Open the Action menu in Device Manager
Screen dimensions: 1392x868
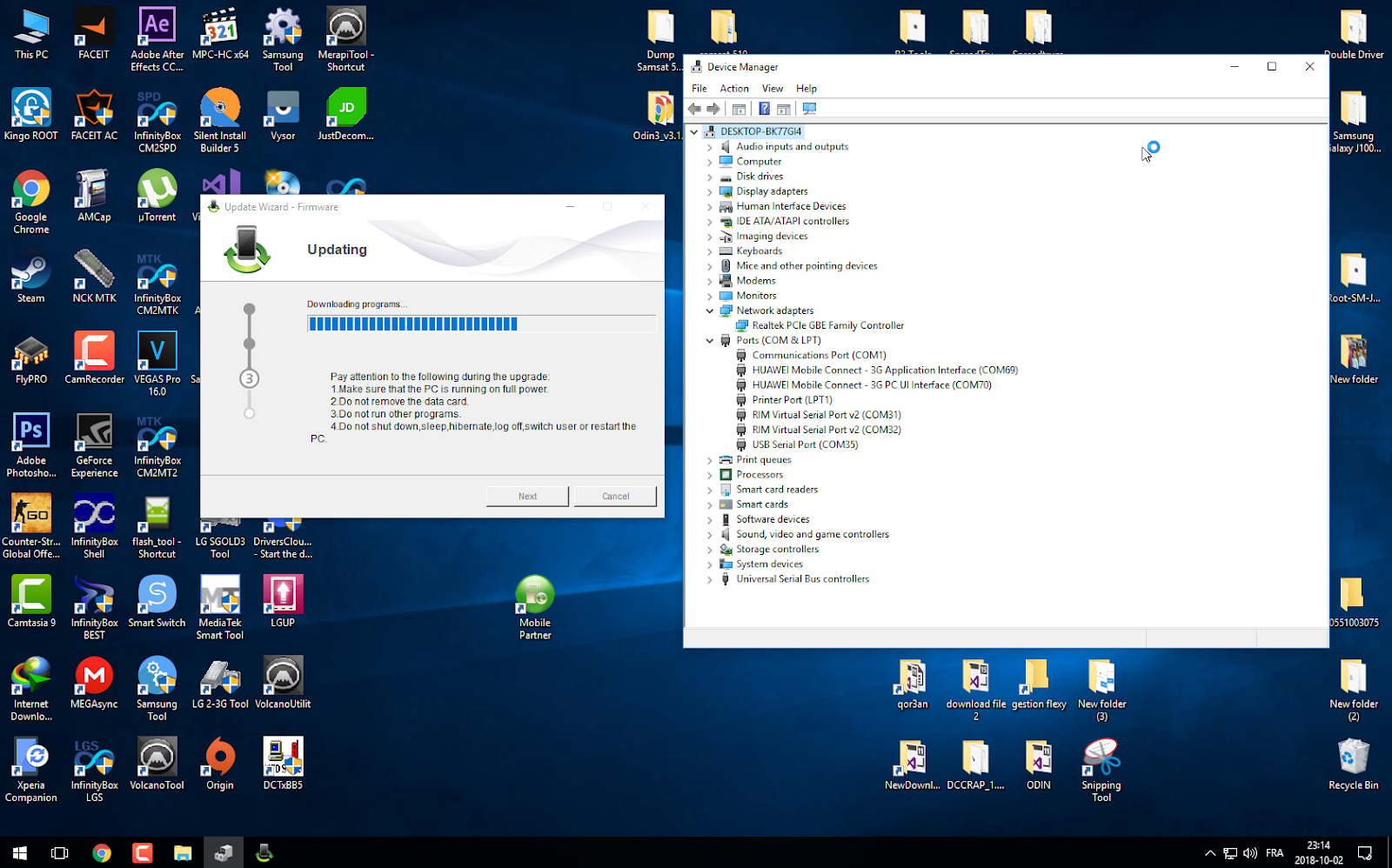tap(734, 88)
